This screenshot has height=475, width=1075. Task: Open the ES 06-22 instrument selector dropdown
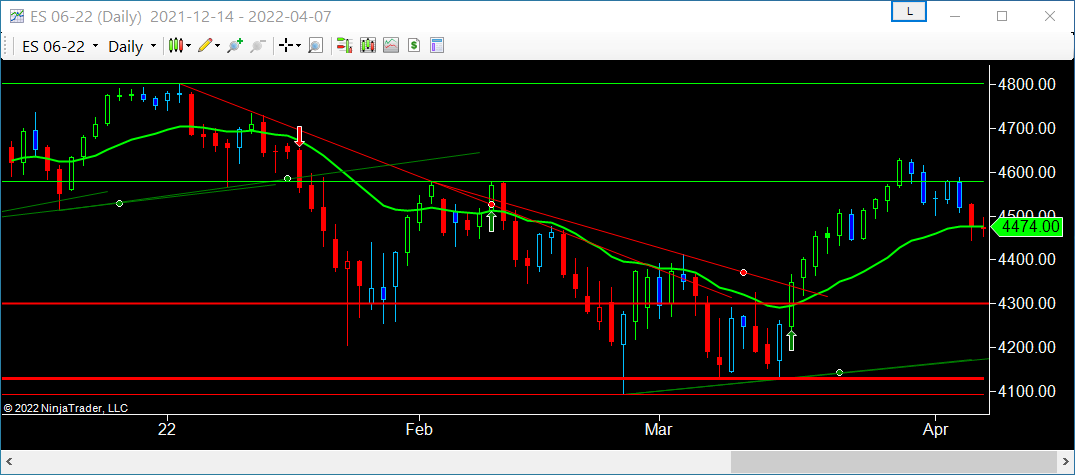click(x=60, y=47)
